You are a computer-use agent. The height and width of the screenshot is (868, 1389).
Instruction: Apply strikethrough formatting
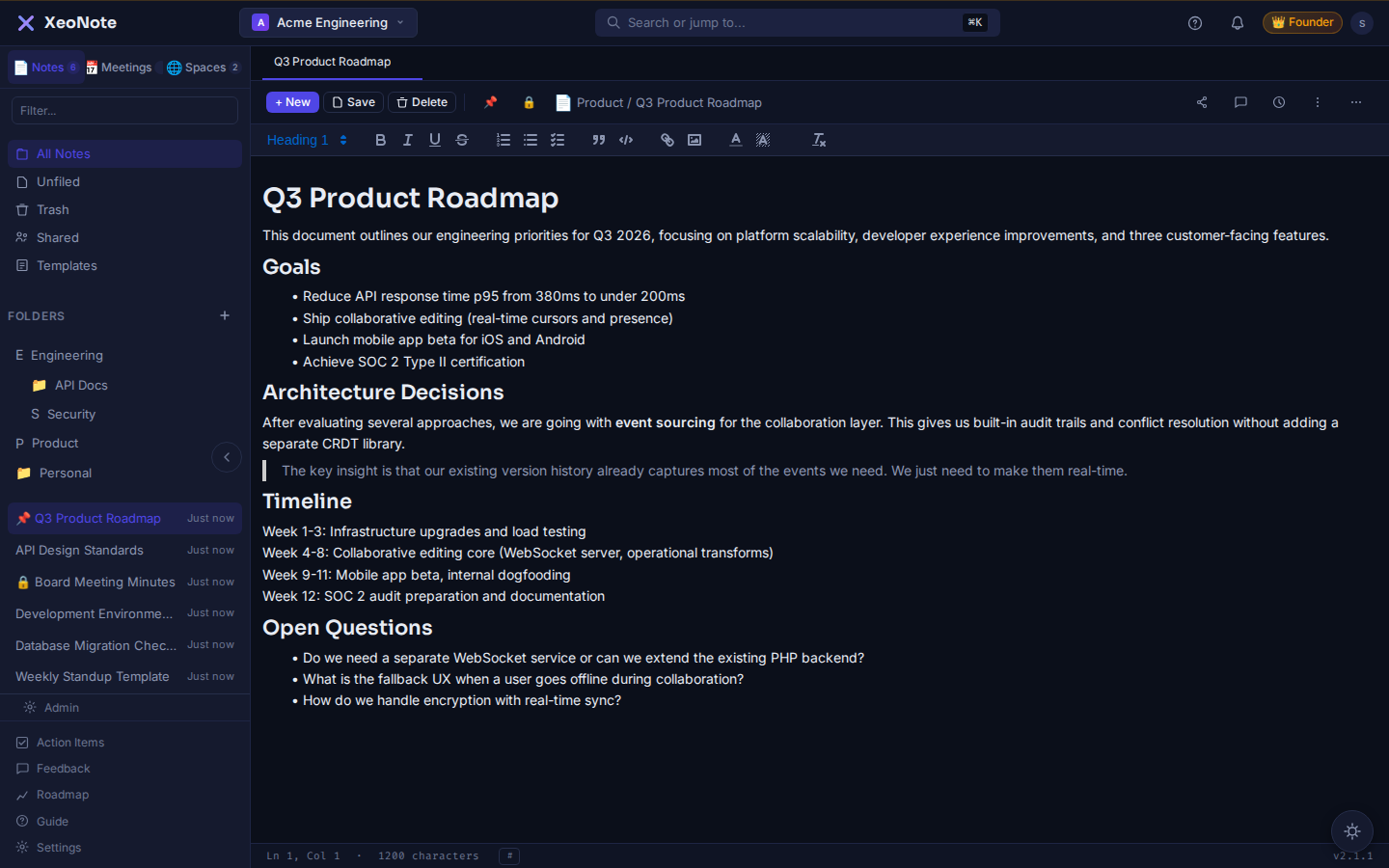click(x=462, y=140)
